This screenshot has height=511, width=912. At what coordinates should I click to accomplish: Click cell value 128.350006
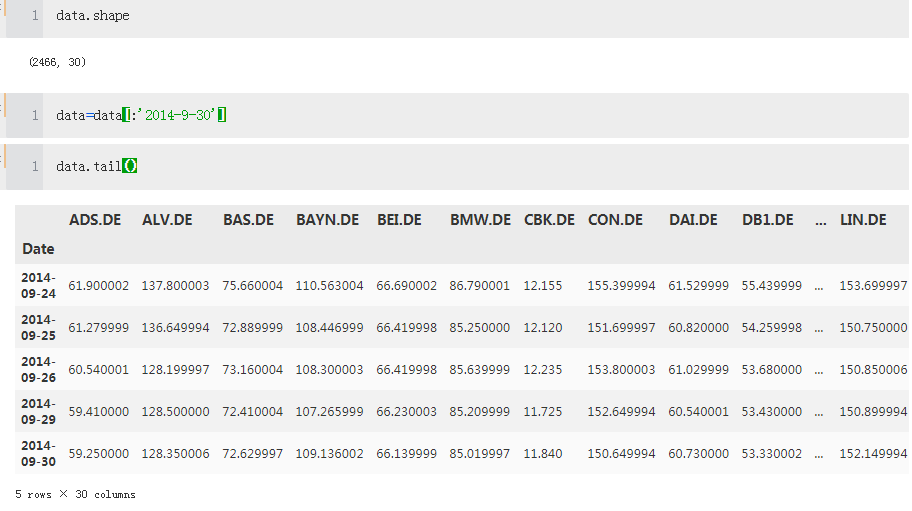[x=175, y=453]
